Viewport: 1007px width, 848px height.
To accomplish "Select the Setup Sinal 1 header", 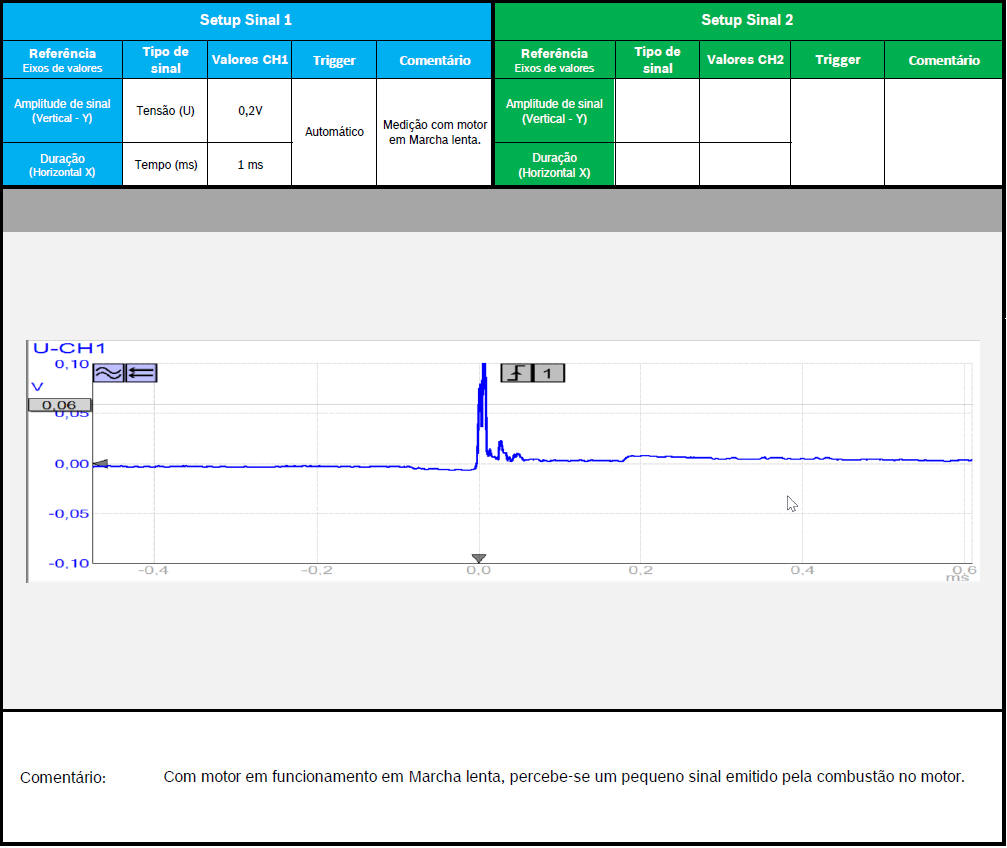I will (246, 20).
